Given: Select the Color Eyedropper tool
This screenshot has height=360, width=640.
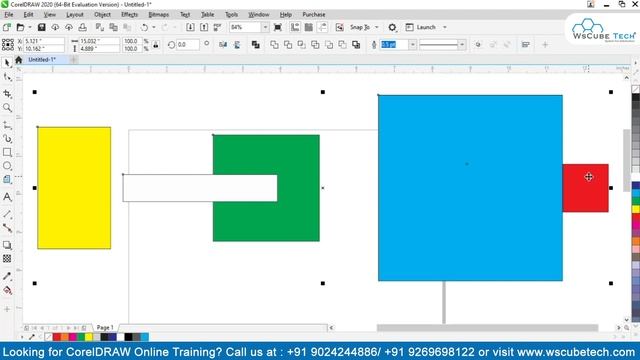Looking at the screenshot, I should click(x=7, y=276).
